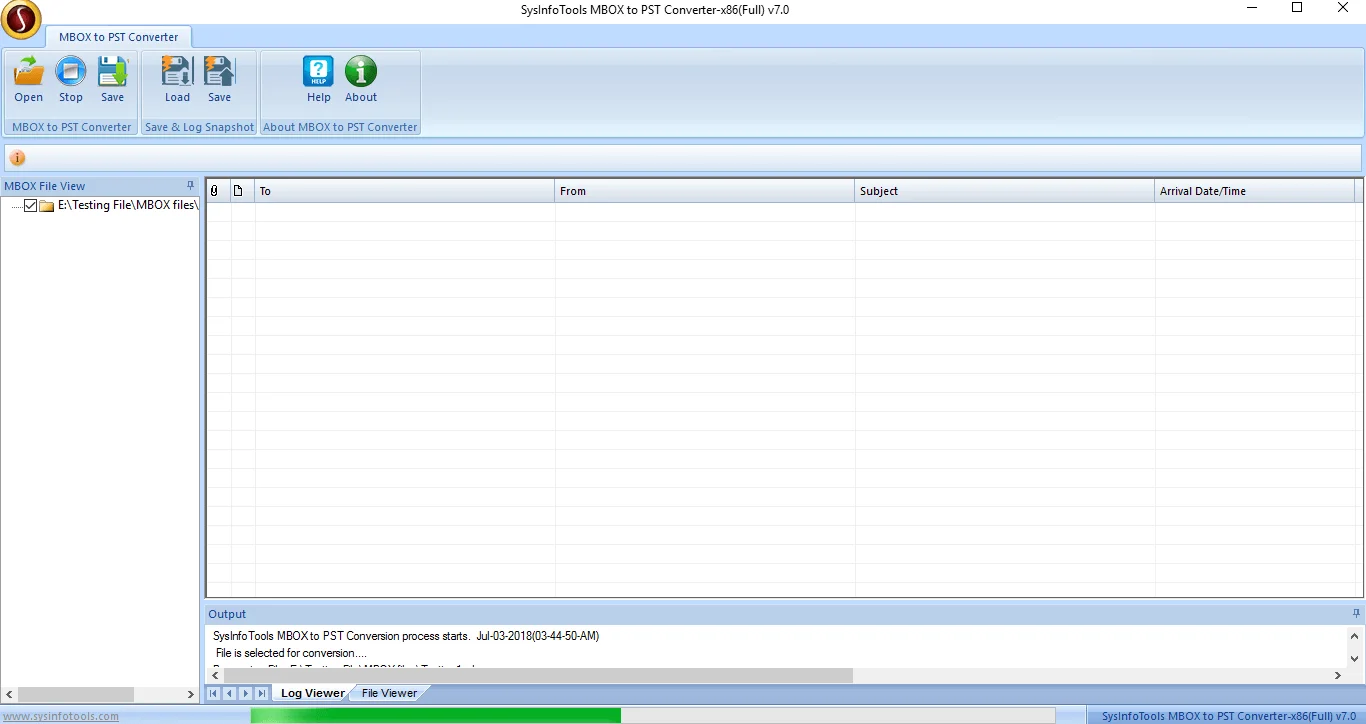Sort emails by From column
The height and width of the screenshot is (724, 1366).
[x=705, y=191]
